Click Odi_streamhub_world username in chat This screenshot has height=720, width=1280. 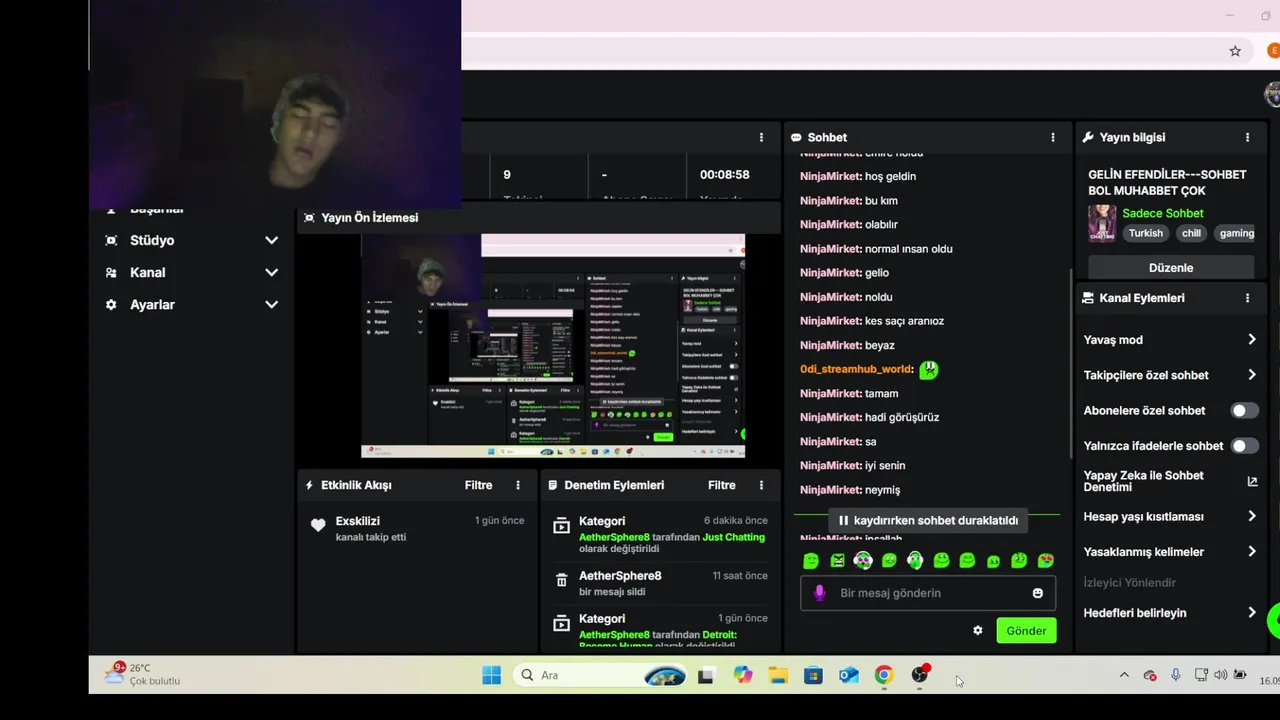855,369
